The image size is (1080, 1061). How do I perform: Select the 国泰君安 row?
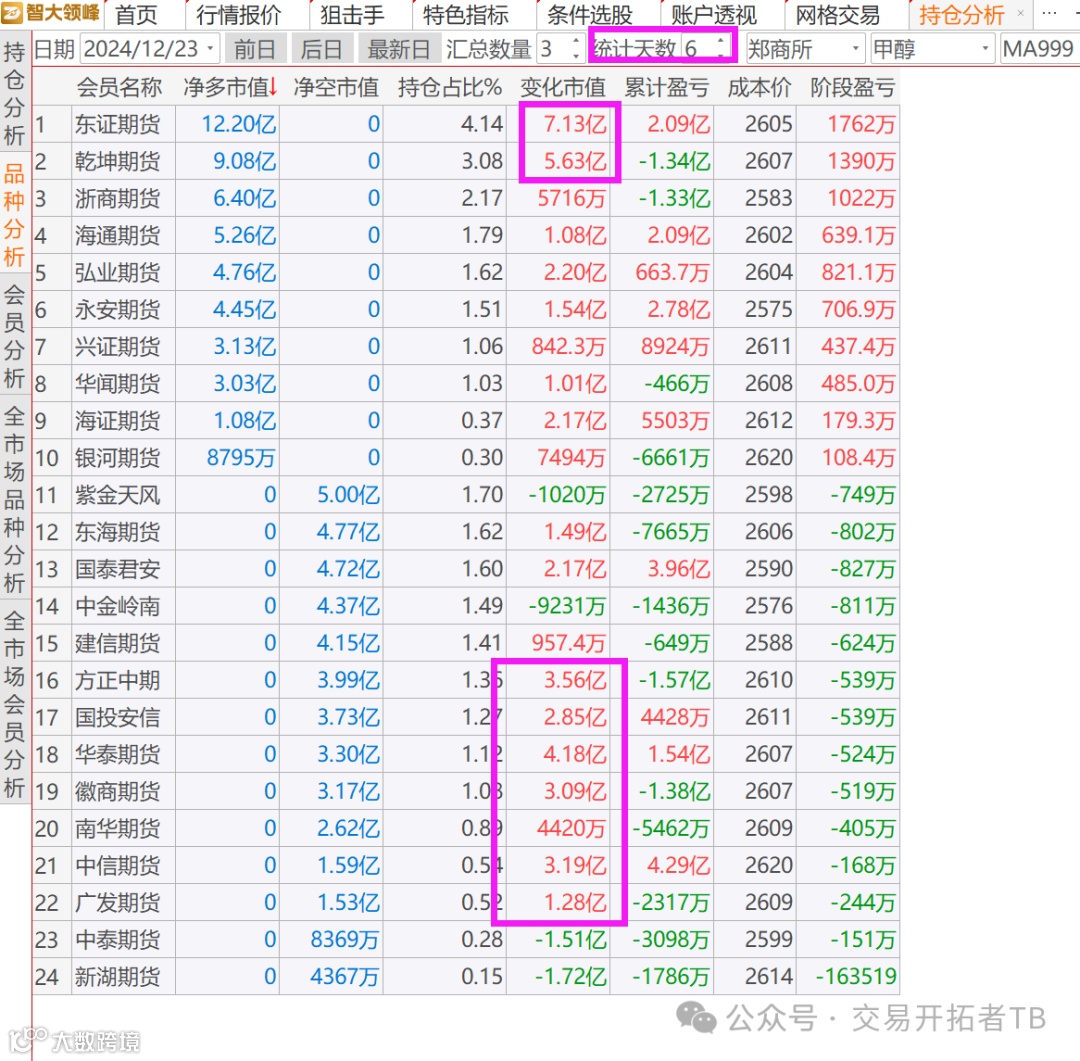[466, 569]
